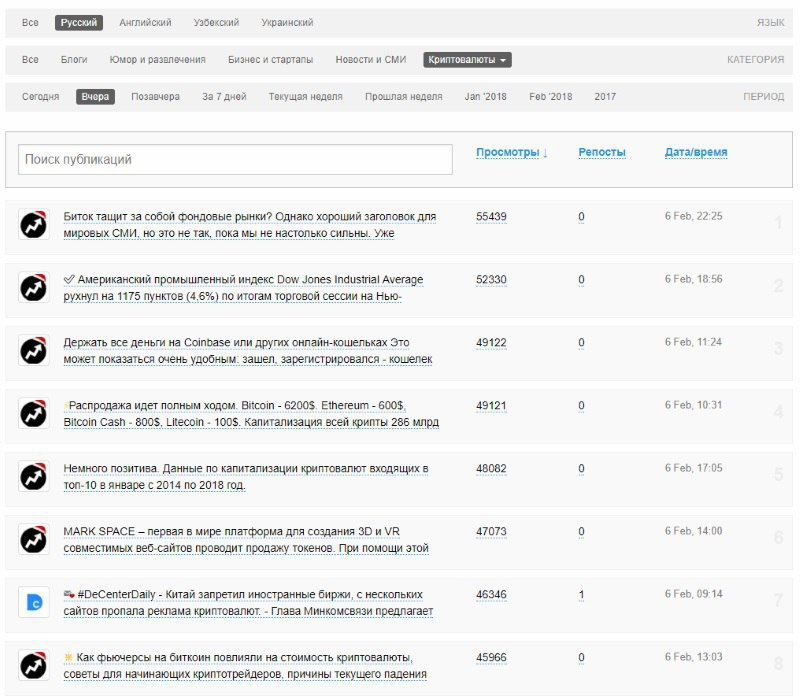Select Украинский language filter

click(x=287, y=23)
